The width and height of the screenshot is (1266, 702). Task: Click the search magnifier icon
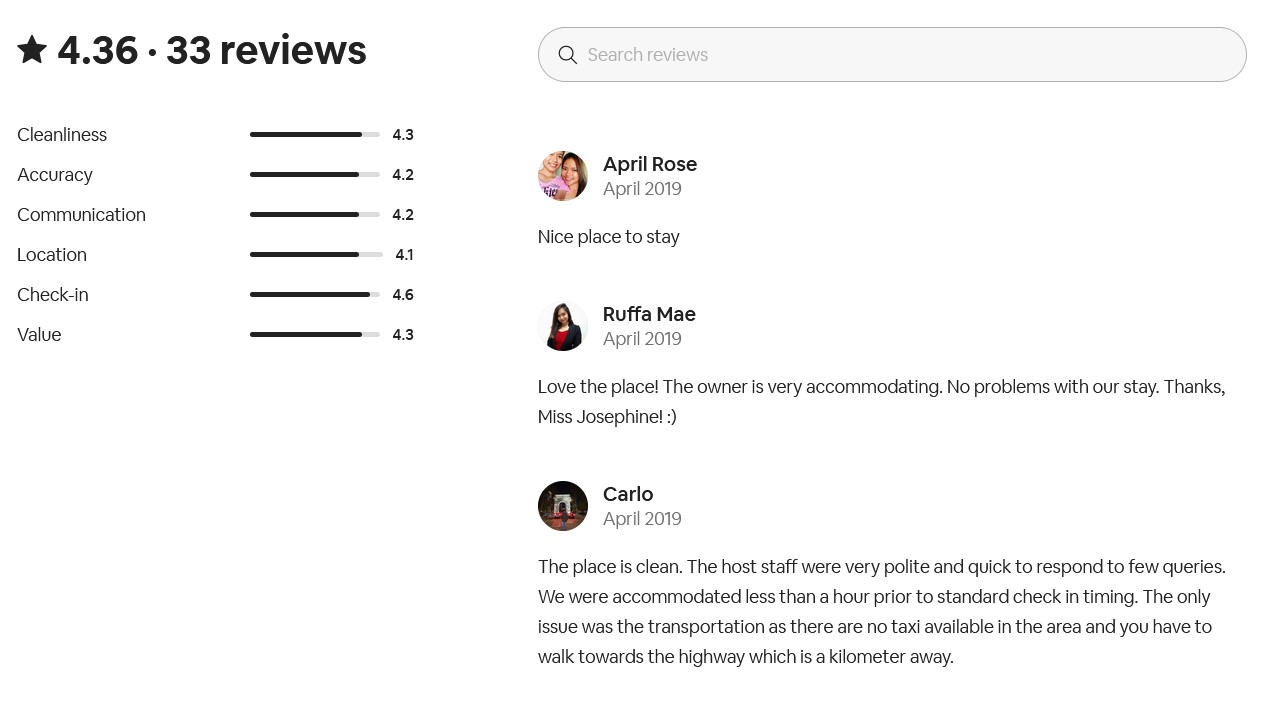tap(568, 55)
